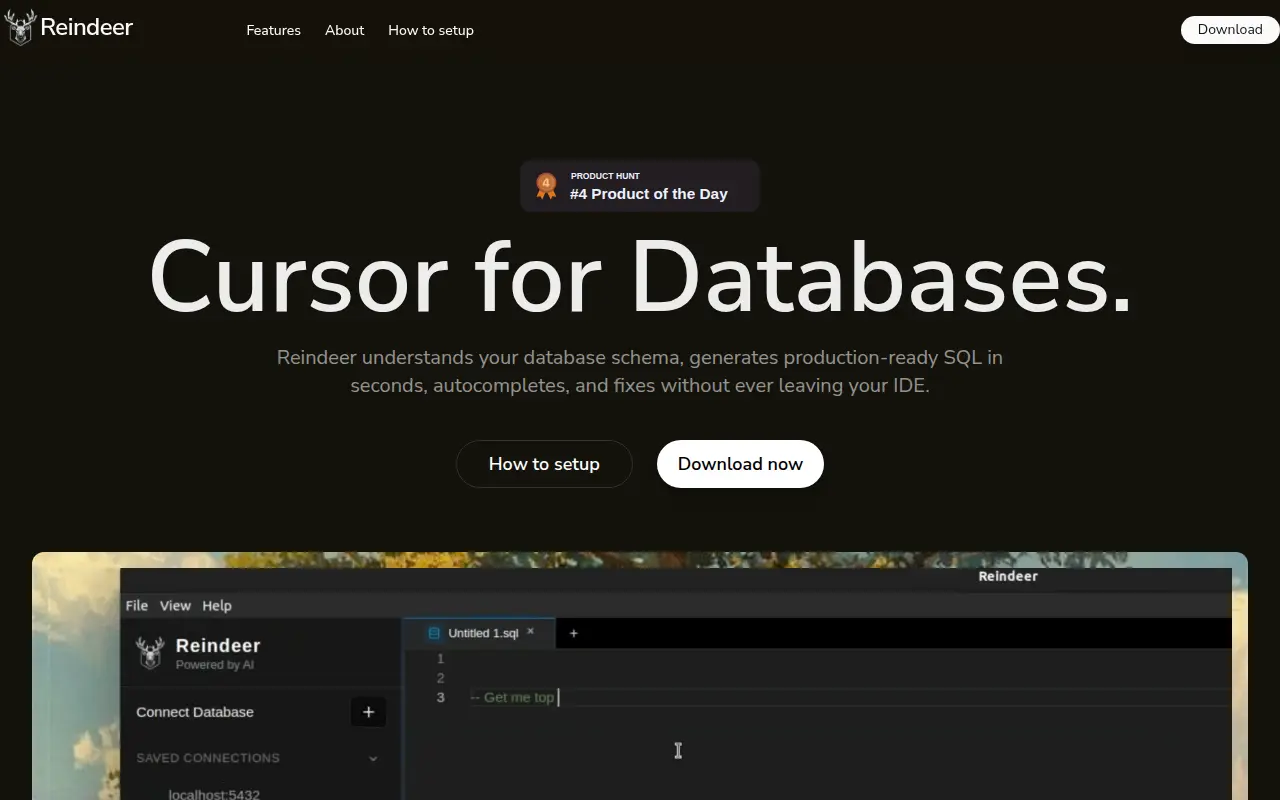Click the Download button in header
The width and height of the screenshot is (1280, 800).
(1230, 30)
